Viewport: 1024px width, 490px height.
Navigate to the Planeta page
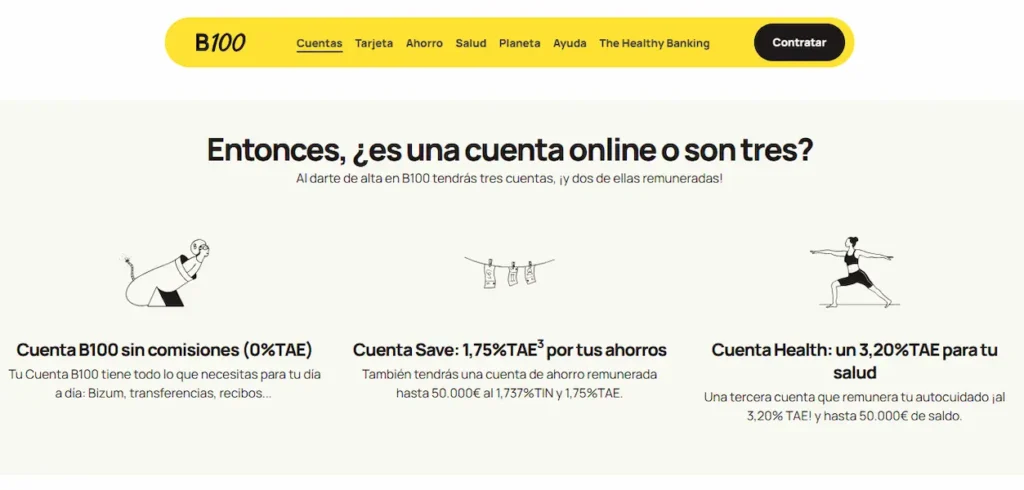[519, 43]
